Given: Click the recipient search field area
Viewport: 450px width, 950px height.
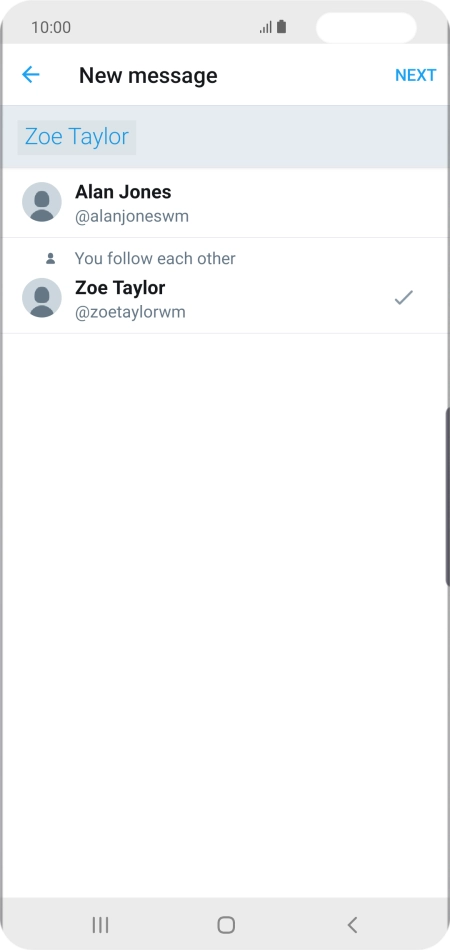Looking at the screenshot, I should [225, 137].
